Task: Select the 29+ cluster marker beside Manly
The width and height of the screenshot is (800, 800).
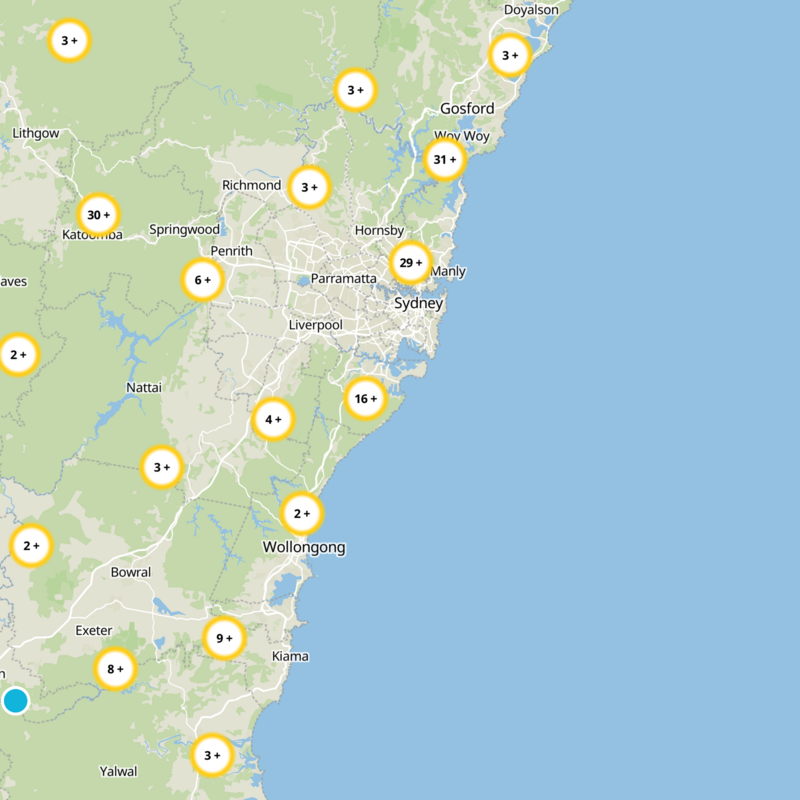Action: (x=410, y=261)
